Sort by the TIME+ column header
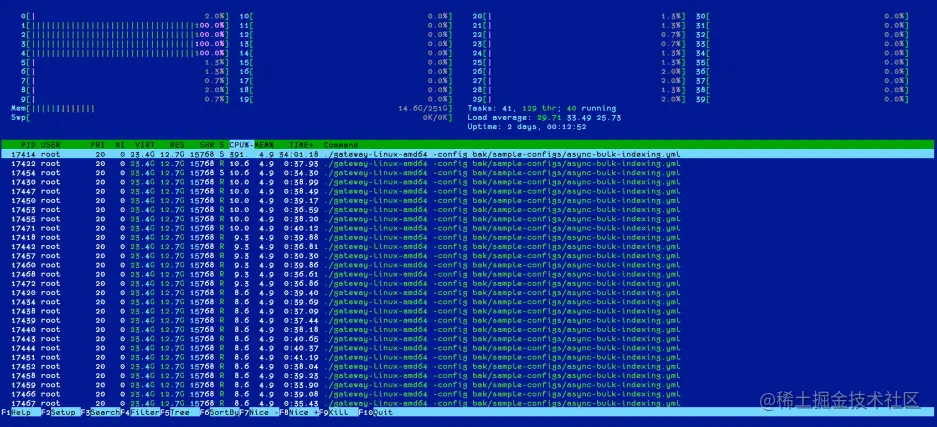Image resolution: width=937 pixels, height=427 pixels. click(x=302, y=145)
